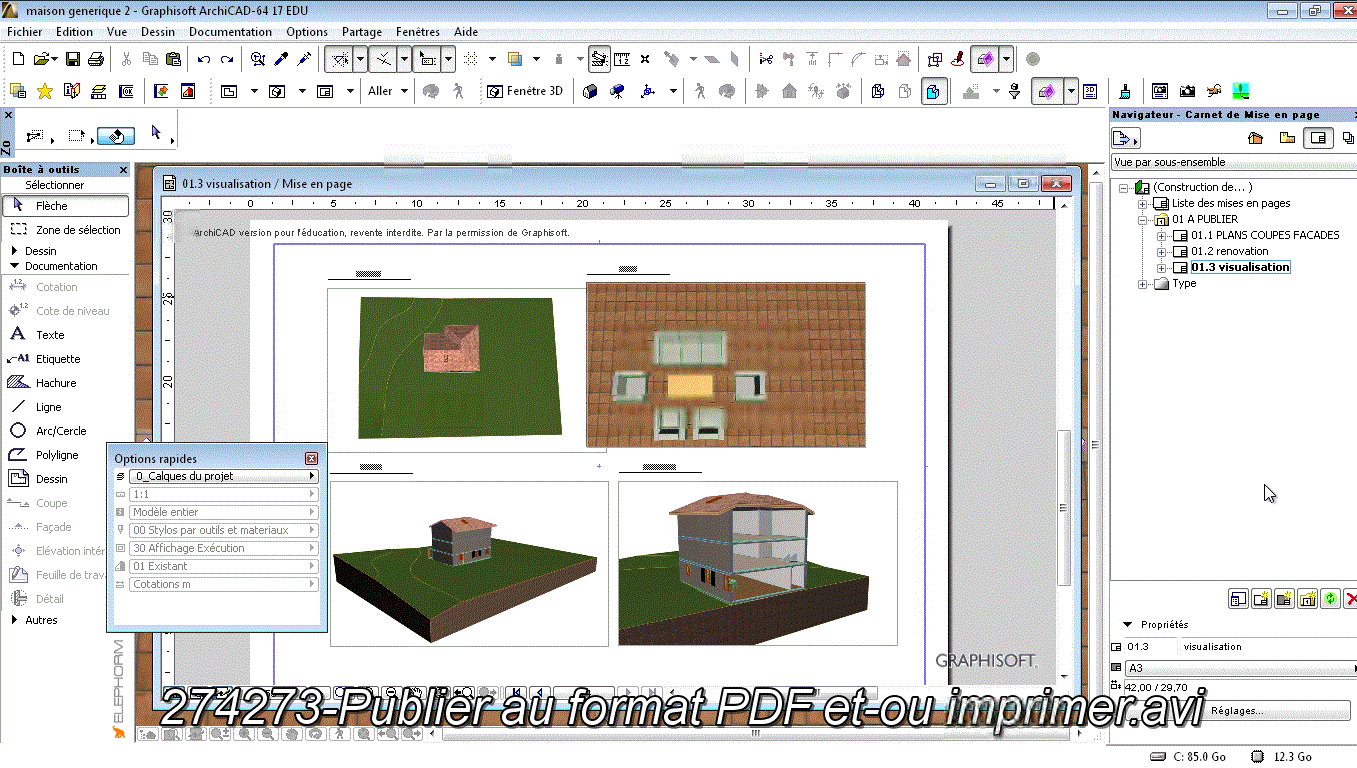Open the Aller dropdown
The height and width of the screenshot is (768, 1357).
pos(388,91)
